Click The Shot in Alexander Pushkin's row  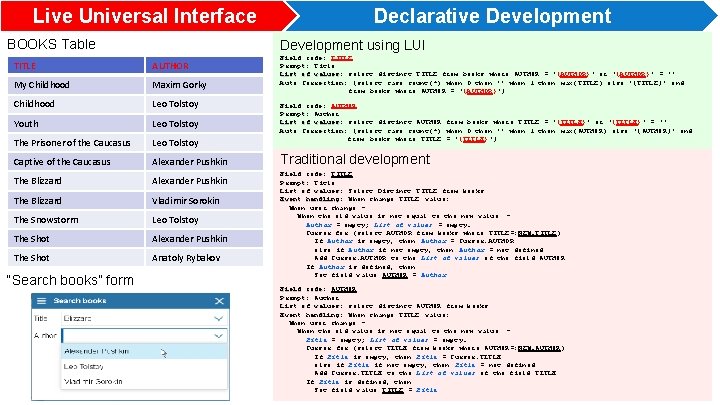point(76,239)
